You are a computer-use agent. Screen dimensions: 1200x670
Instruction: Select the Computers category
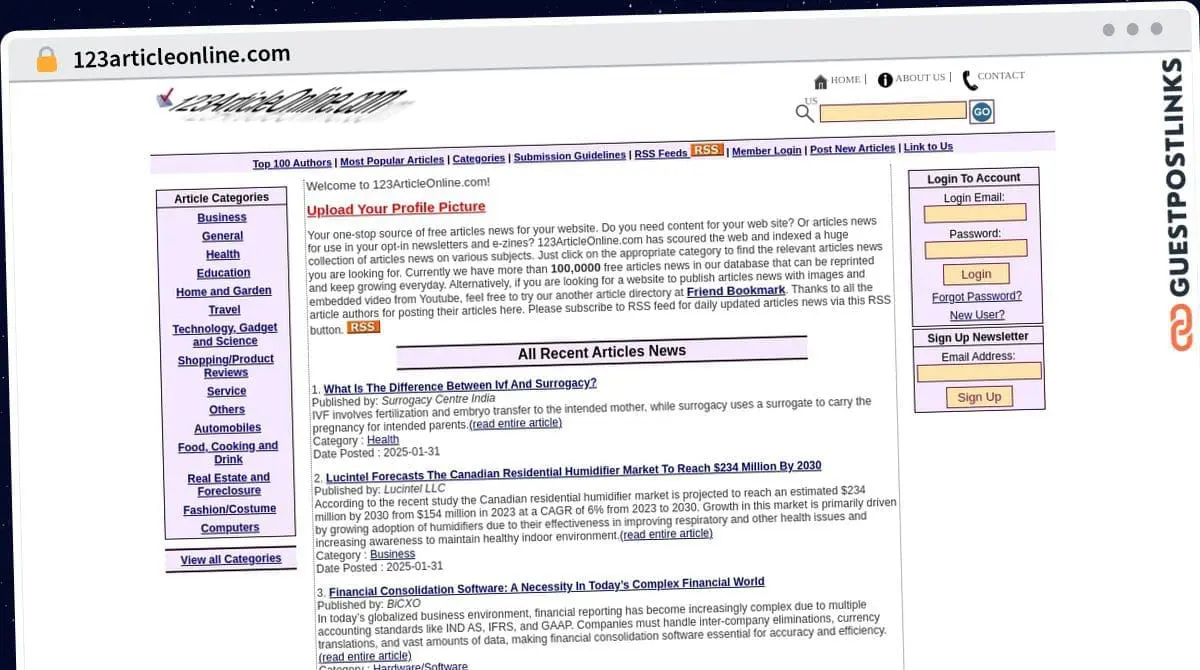pos(230,528)
